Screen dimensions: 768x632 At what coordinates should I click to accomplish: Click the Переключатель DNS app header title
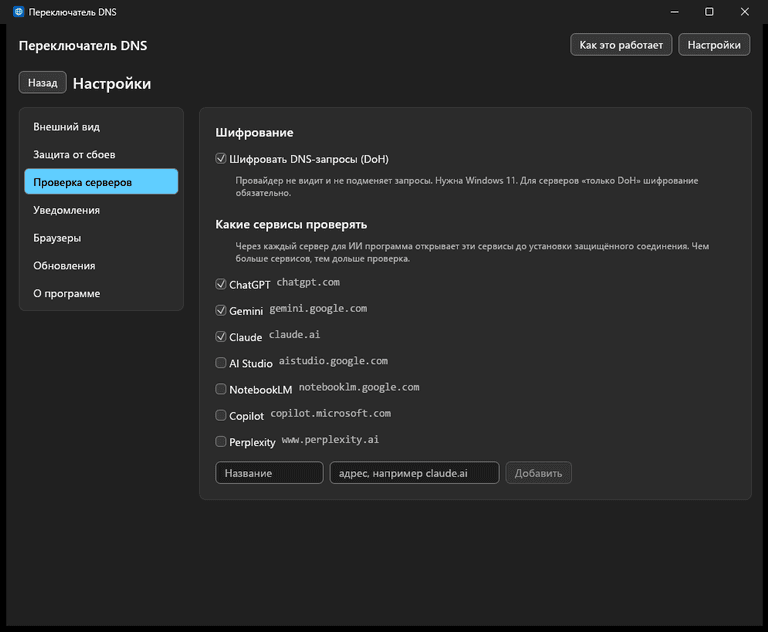(83, 46)
